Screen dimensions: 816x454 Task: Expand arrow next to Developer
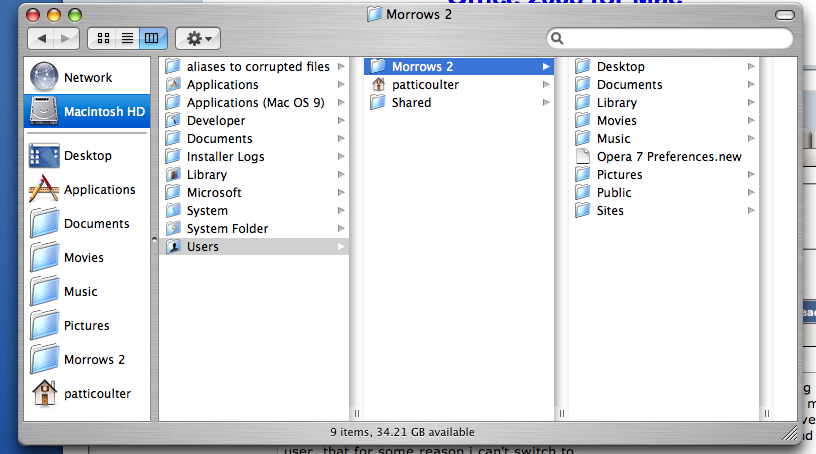click(x=341, y=120)
